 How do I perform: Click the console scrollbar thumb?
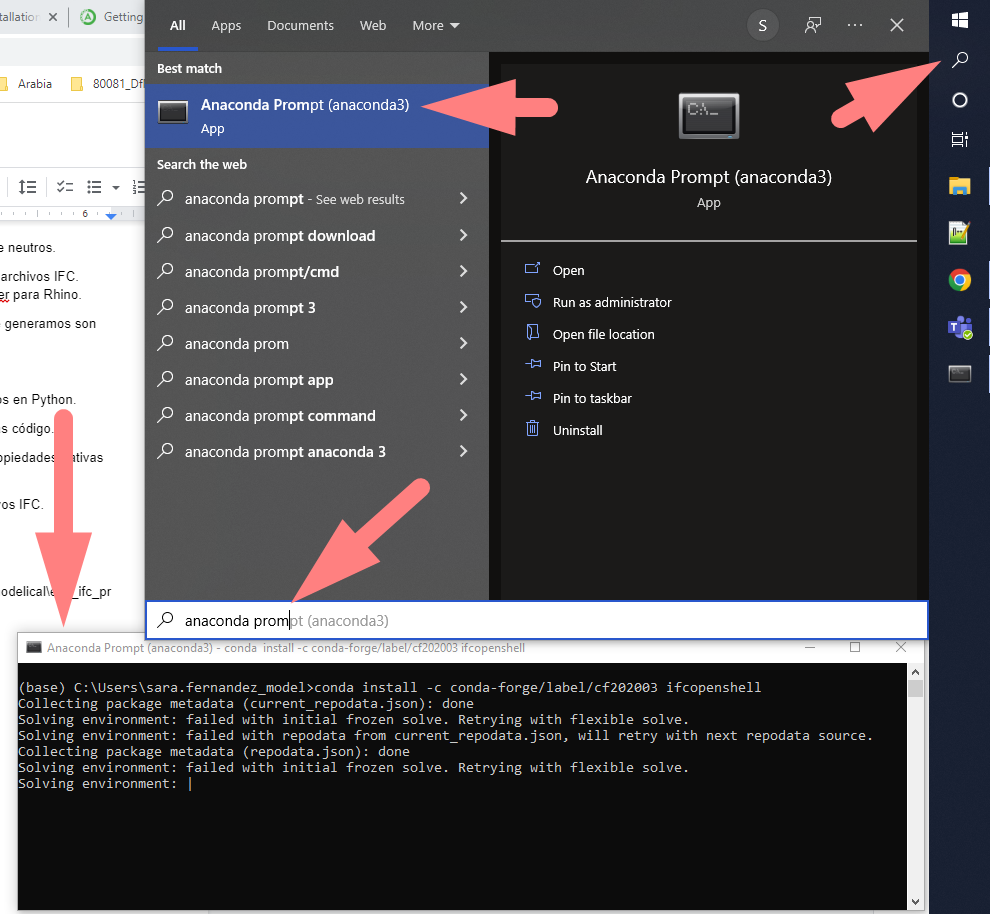coord(915,688)
